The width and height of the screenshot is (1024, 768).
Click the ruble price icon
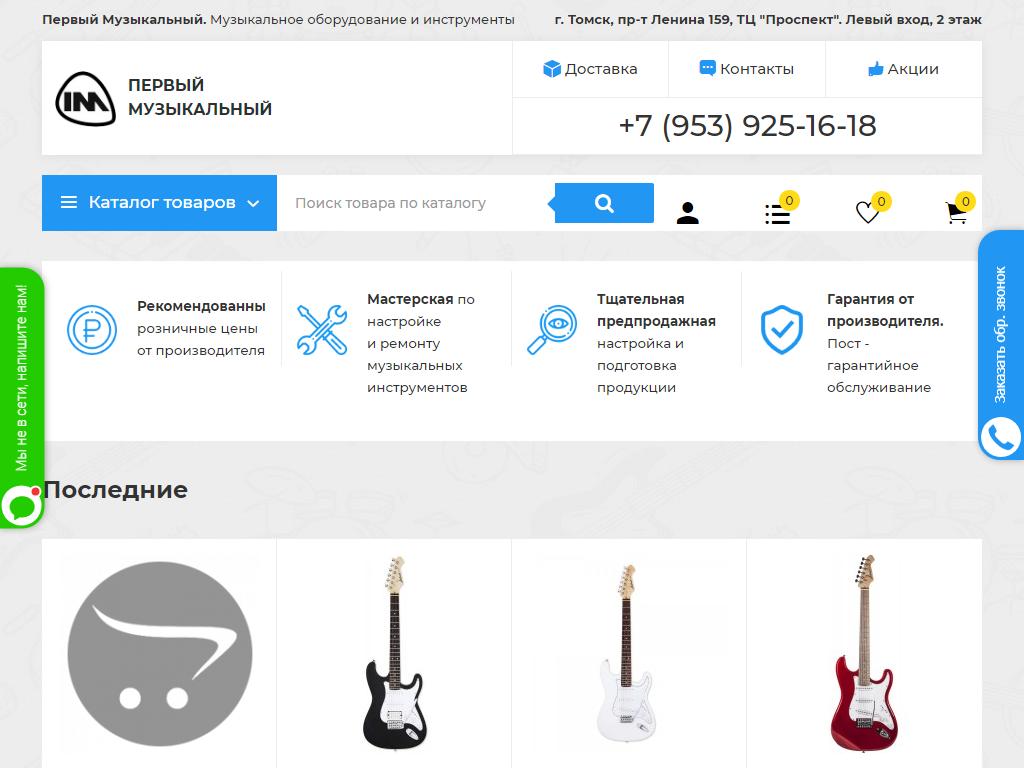[92, 330]
